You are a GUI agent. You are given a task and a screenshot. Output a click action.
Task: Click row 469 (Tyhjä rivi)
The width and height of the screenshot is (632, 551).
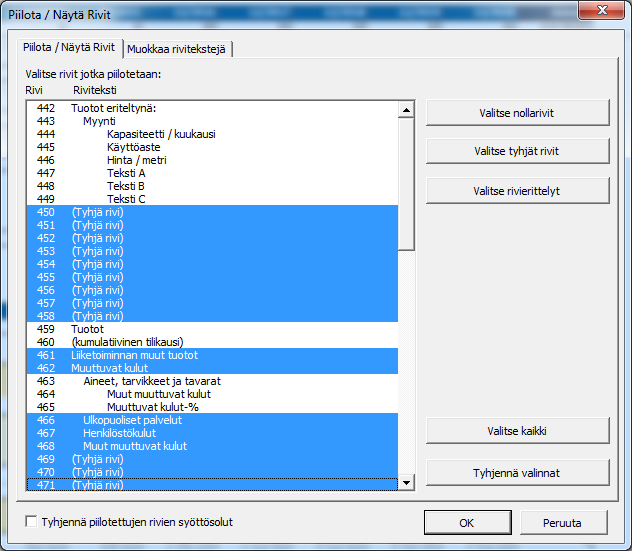point(212,459)
